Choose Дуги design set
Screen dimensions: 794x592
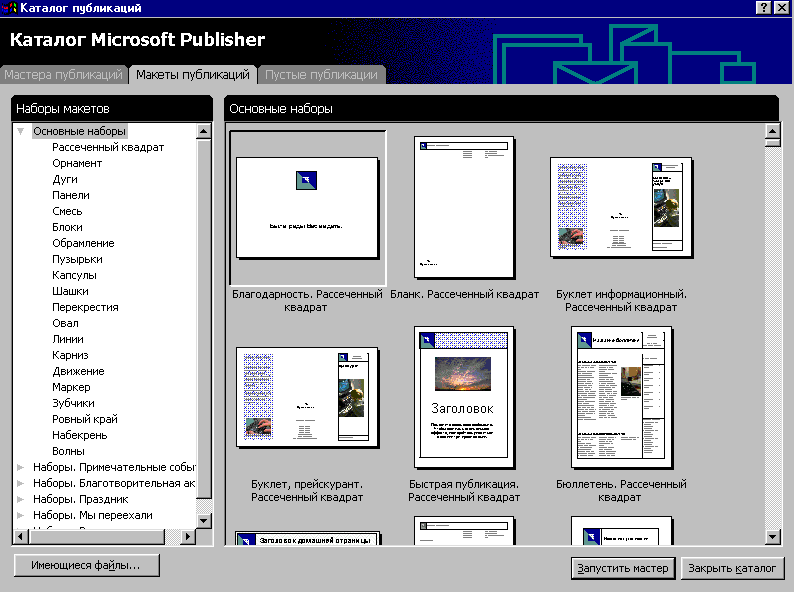[x=65, y=179]
